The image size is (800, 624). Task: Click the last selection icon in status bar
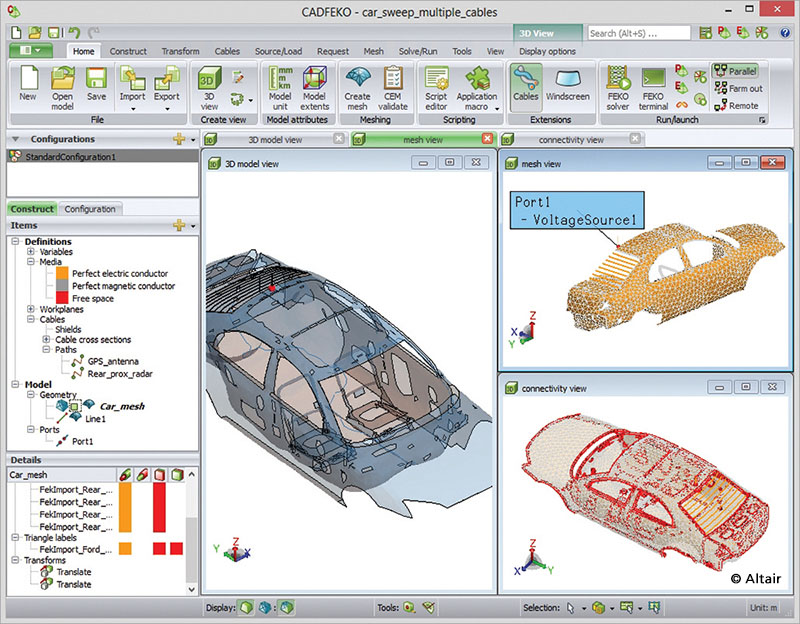[x=654, y=607]
